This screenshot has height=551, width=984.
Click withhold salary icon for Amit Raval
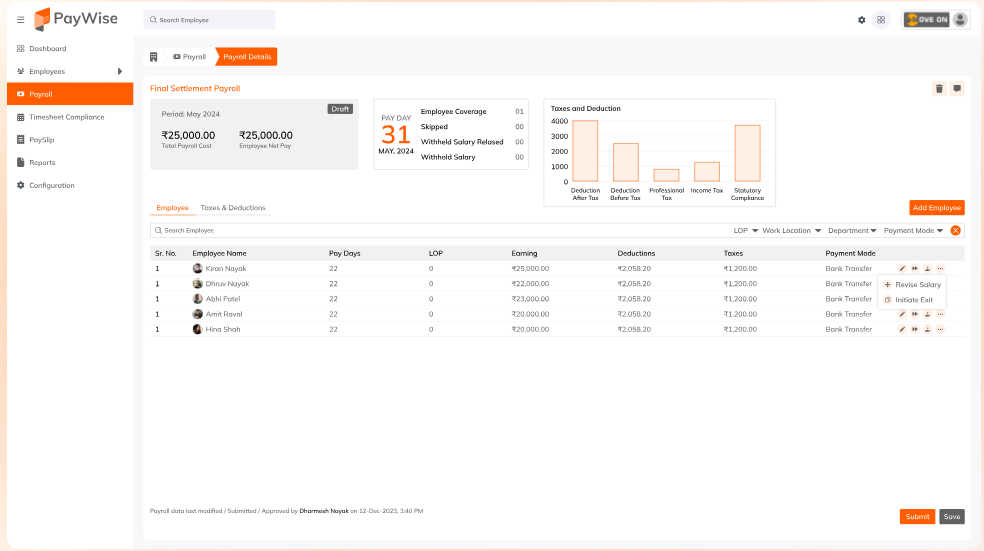[928, 314]
